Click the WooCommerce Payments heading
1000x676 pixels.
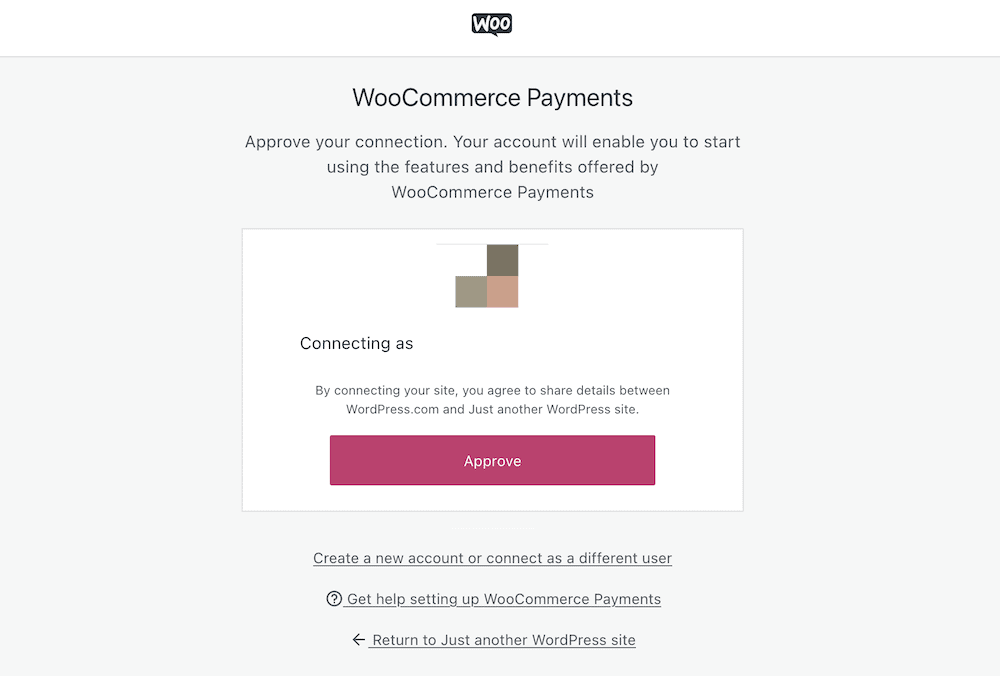(x=492, y=97)
